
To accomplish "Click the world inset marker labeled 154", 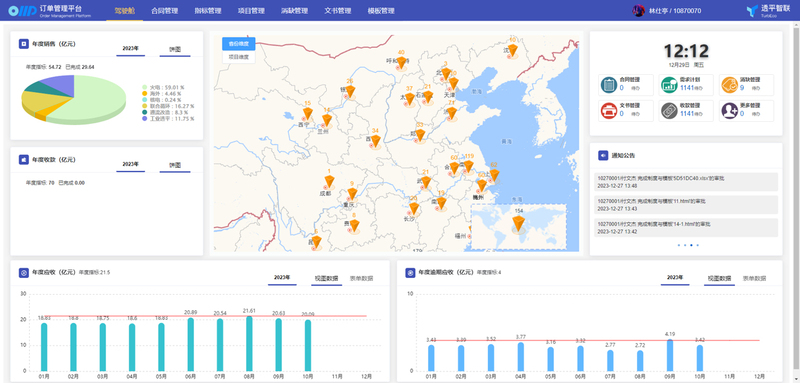I will 519,223.
